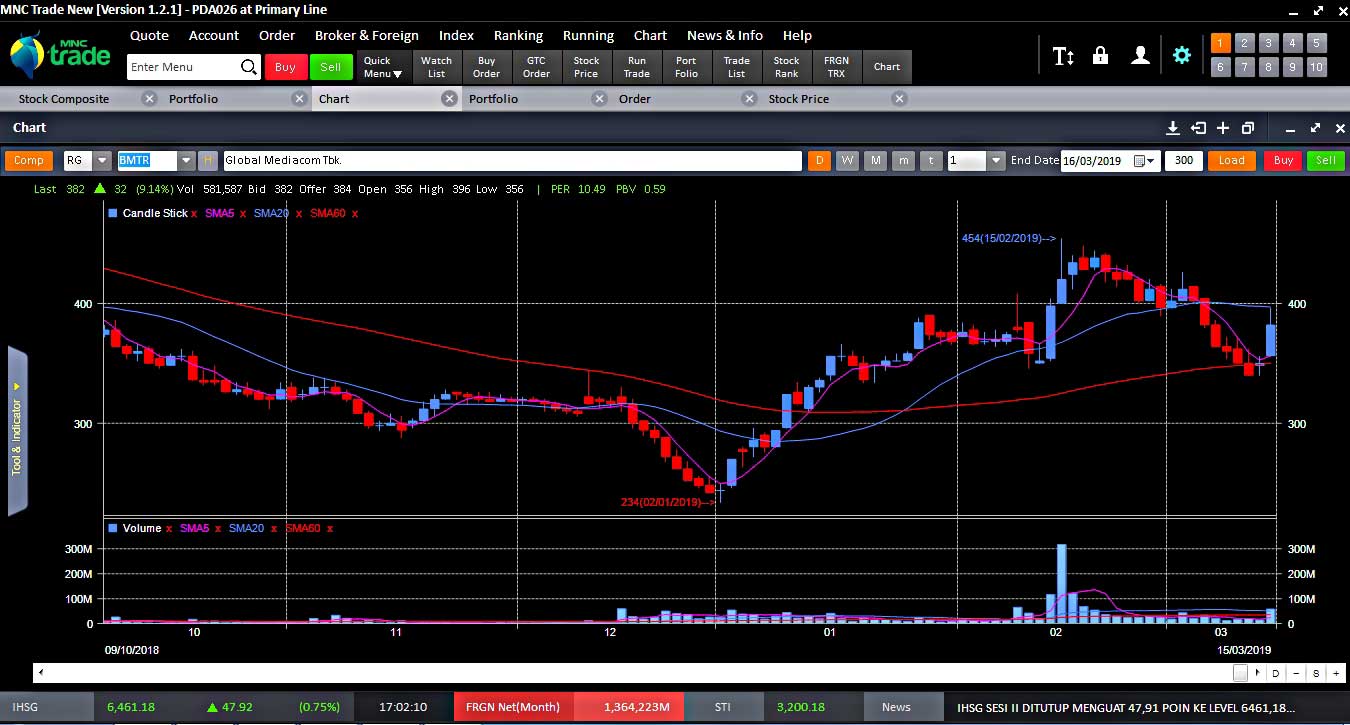1350x725 pixels.
Task: Click the download icon in Chart panel header
Action: click(1174, 128)
